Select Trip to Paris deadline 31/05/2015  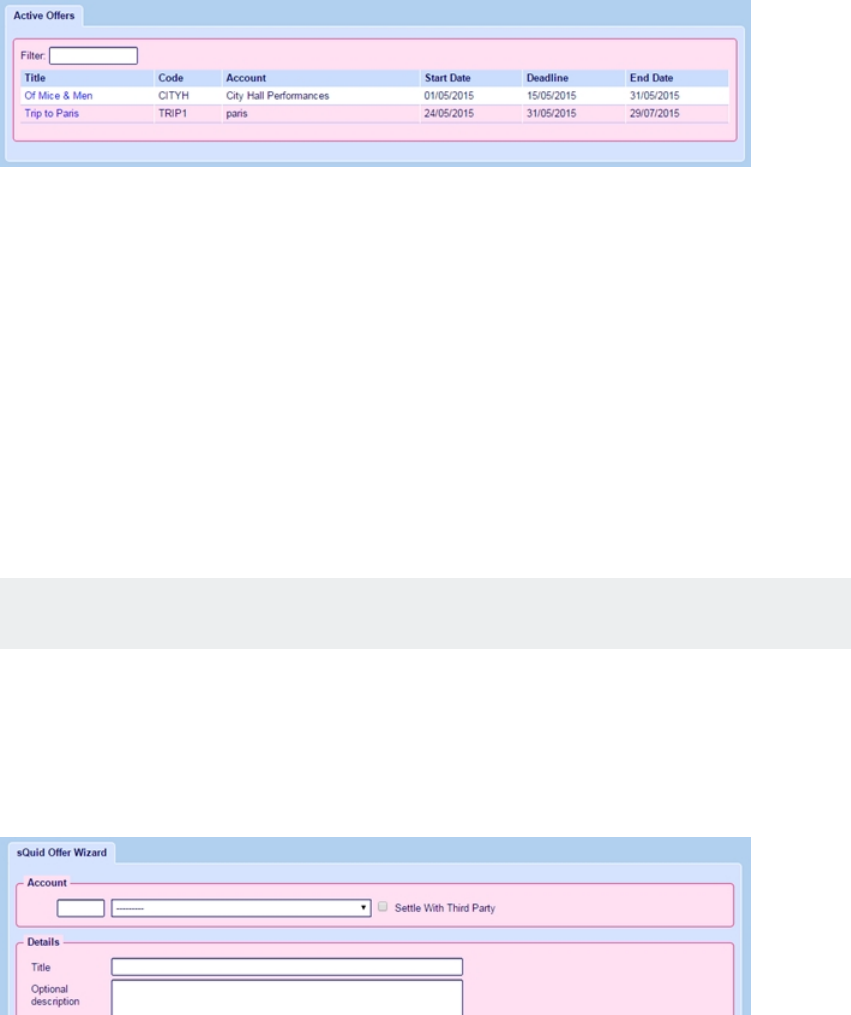tap(551, 113)
